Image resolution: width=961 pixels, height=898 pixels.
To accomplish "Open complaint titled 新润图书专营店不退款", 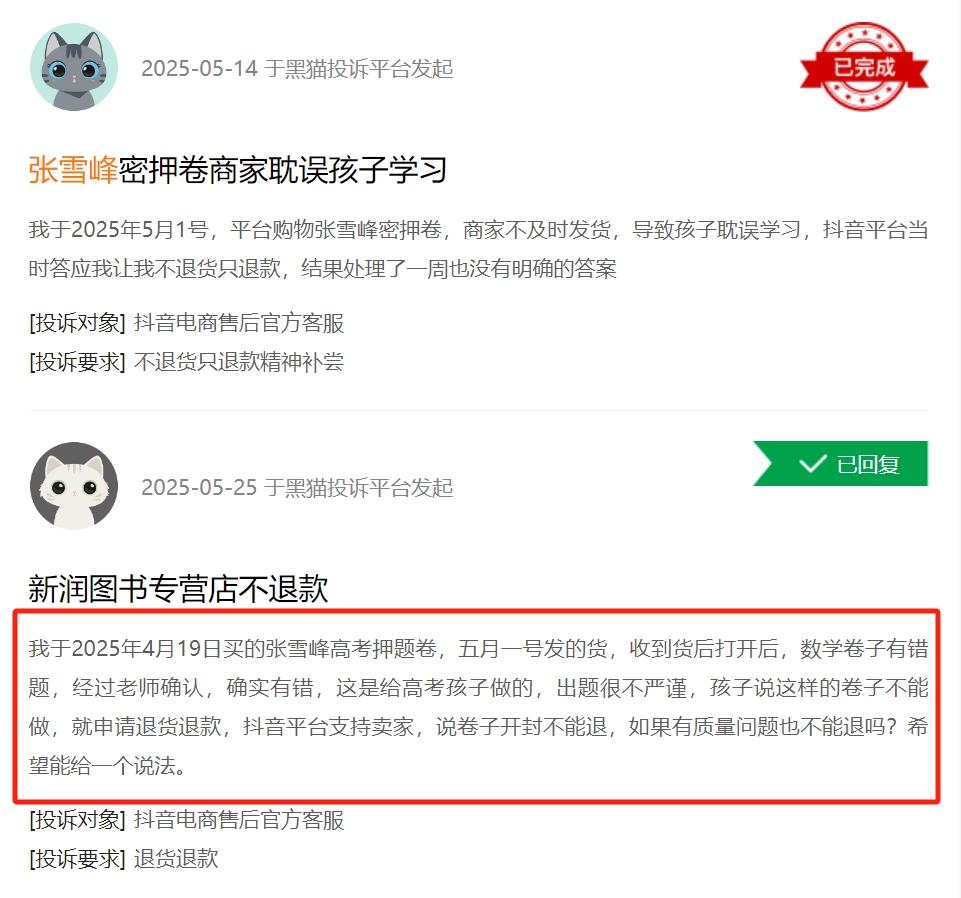I will 178,588.
